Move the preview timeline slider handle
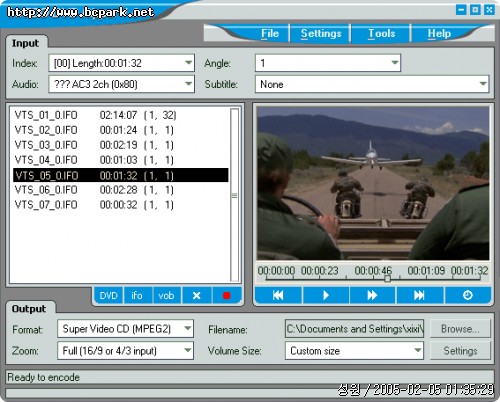Viewport: 500px width, 402px height. point(387,278)
